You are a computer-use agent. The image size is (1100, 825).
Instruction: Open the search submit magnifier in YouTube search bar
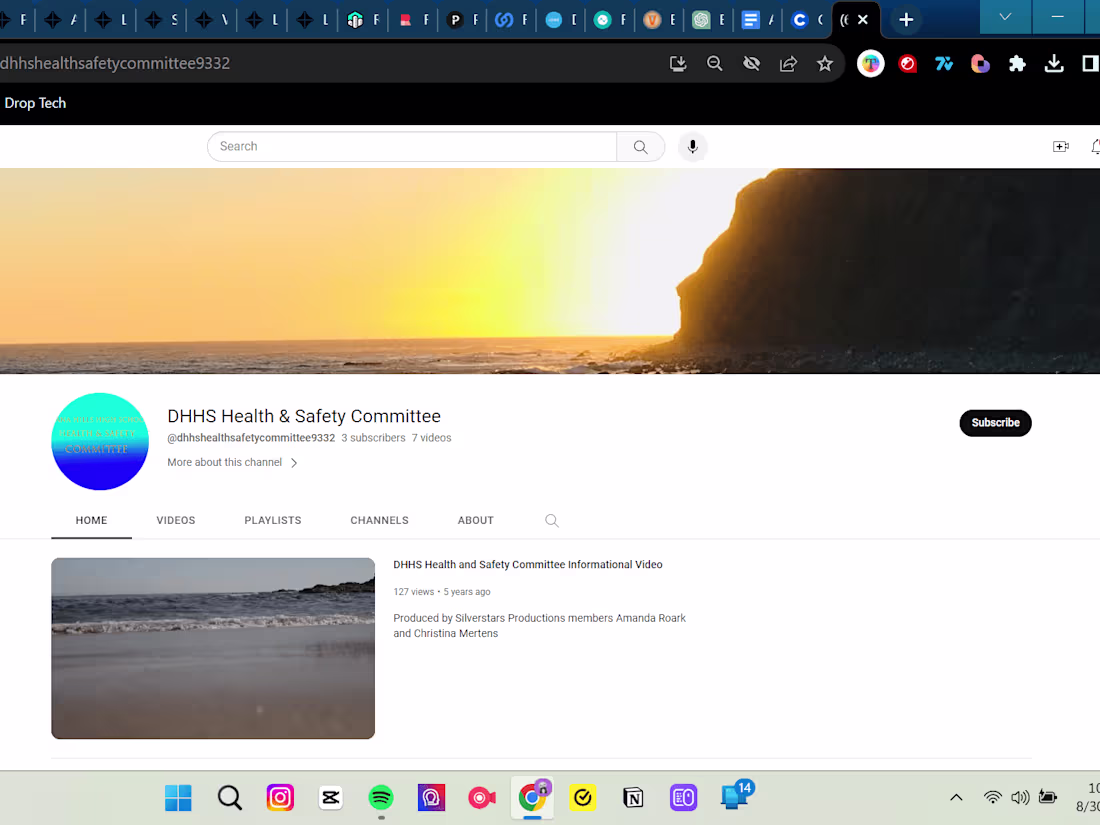pos(640,146)
